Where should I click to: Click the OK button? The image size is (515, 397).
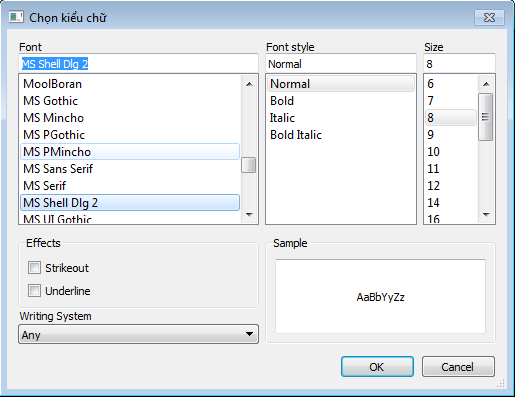tap(377, 367)
